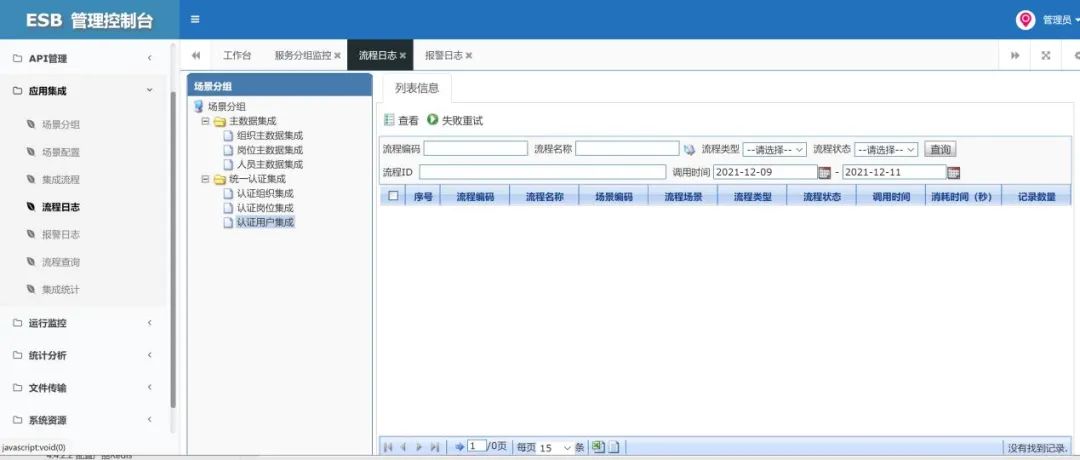Screen dimensions: 1080x460
Task: Expand the 运行监控 sidebar menu
Action: point(83,323)
